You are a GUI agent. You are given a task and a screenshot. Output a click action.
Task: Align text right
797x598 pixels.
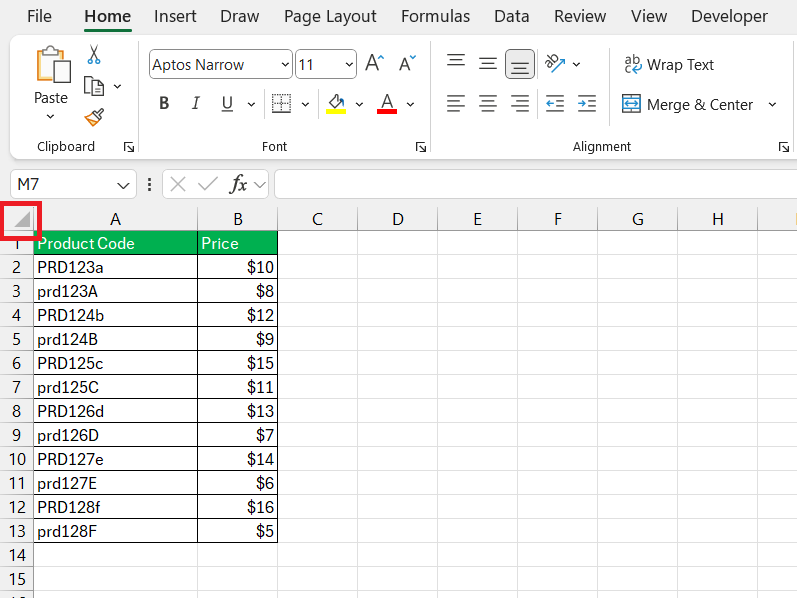pyautogui.click(x=519, y=104)
